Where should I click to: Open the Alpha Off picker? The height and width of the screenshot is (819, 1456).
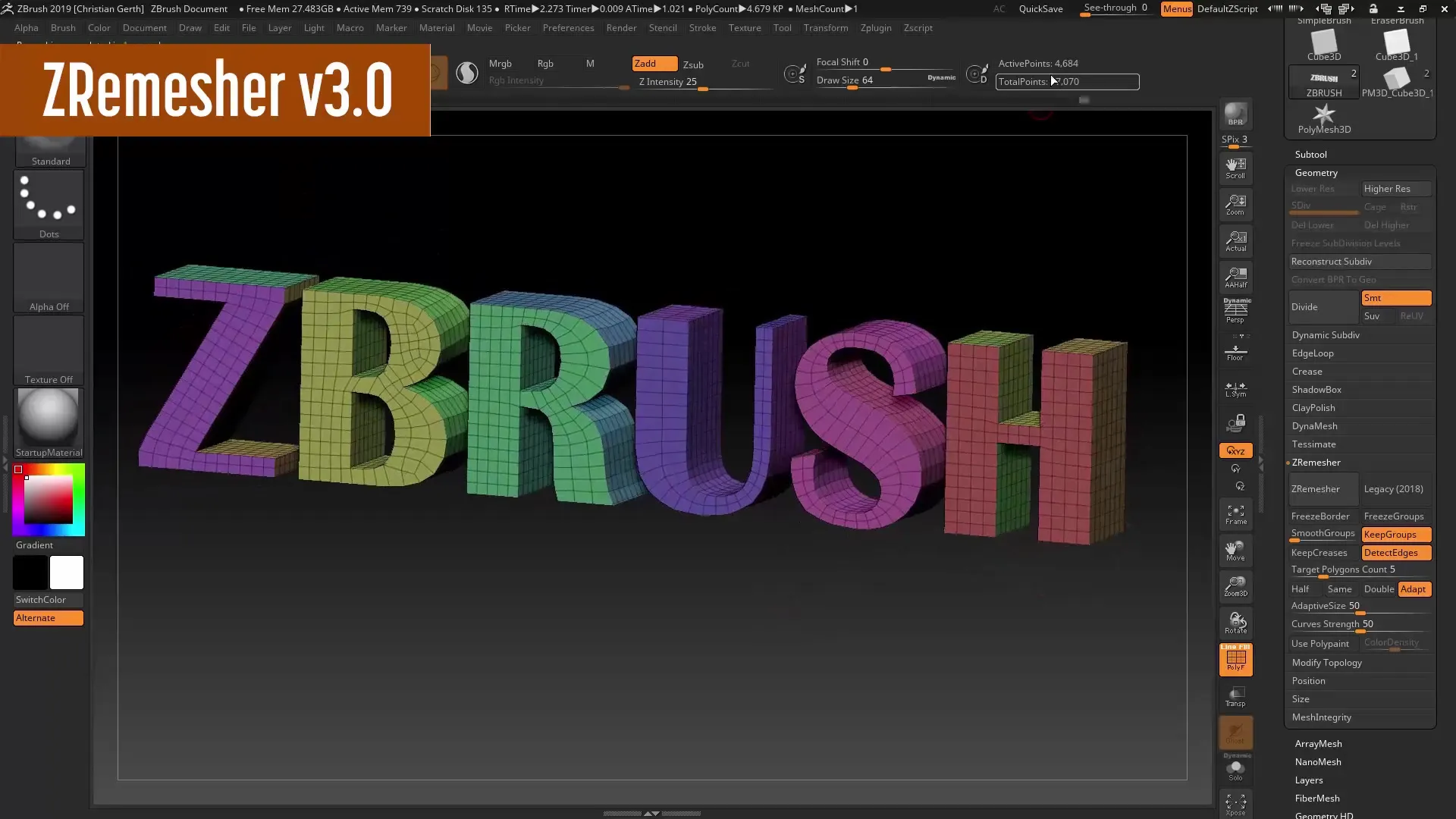click(x=49, y=278)
